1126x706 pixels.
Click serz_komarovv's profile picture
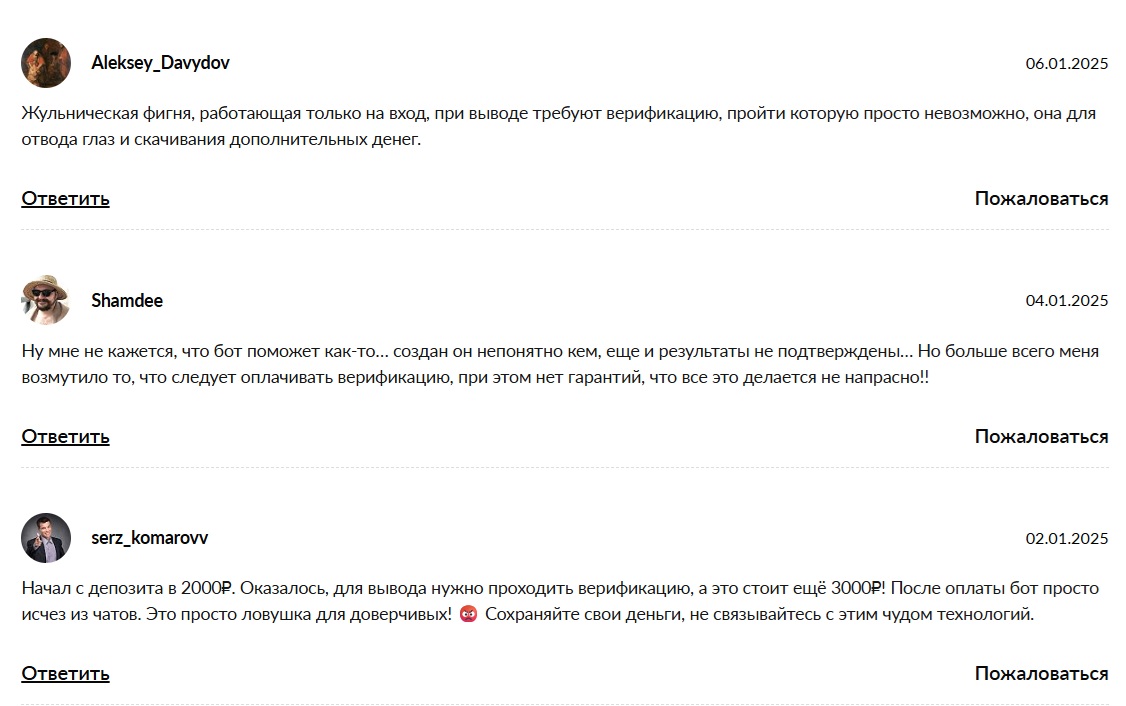(46, 538)
